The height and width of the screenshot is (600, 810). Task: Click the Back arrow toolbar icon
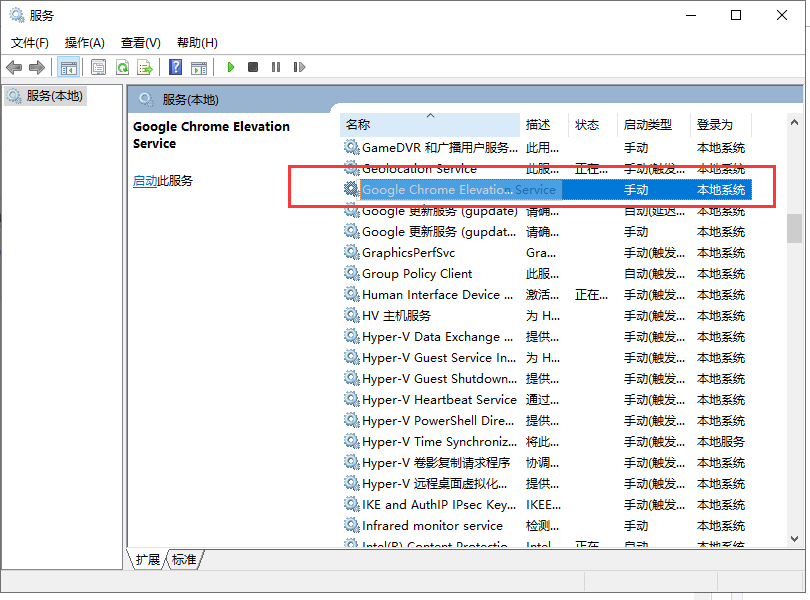click(14, 67)
